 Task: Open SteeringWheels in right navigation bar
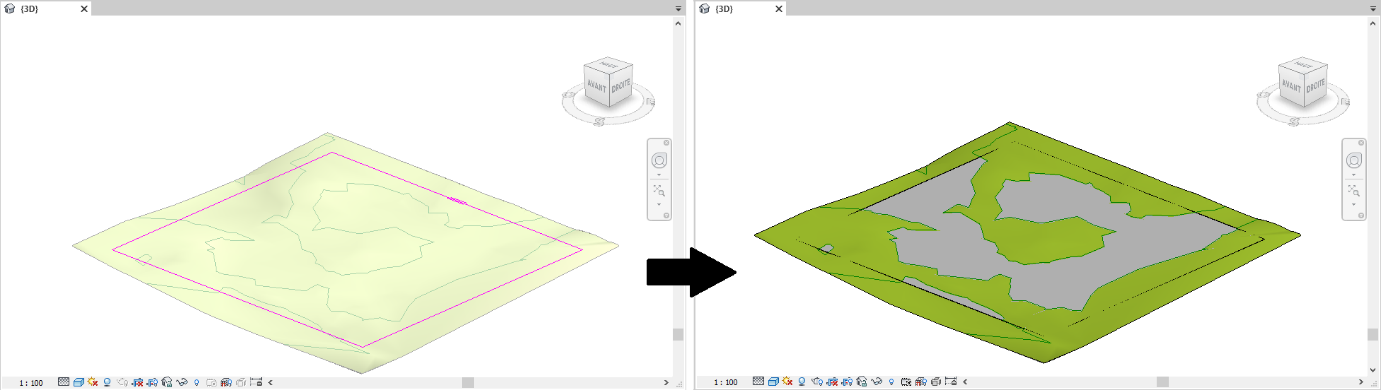click(1354, 160)
